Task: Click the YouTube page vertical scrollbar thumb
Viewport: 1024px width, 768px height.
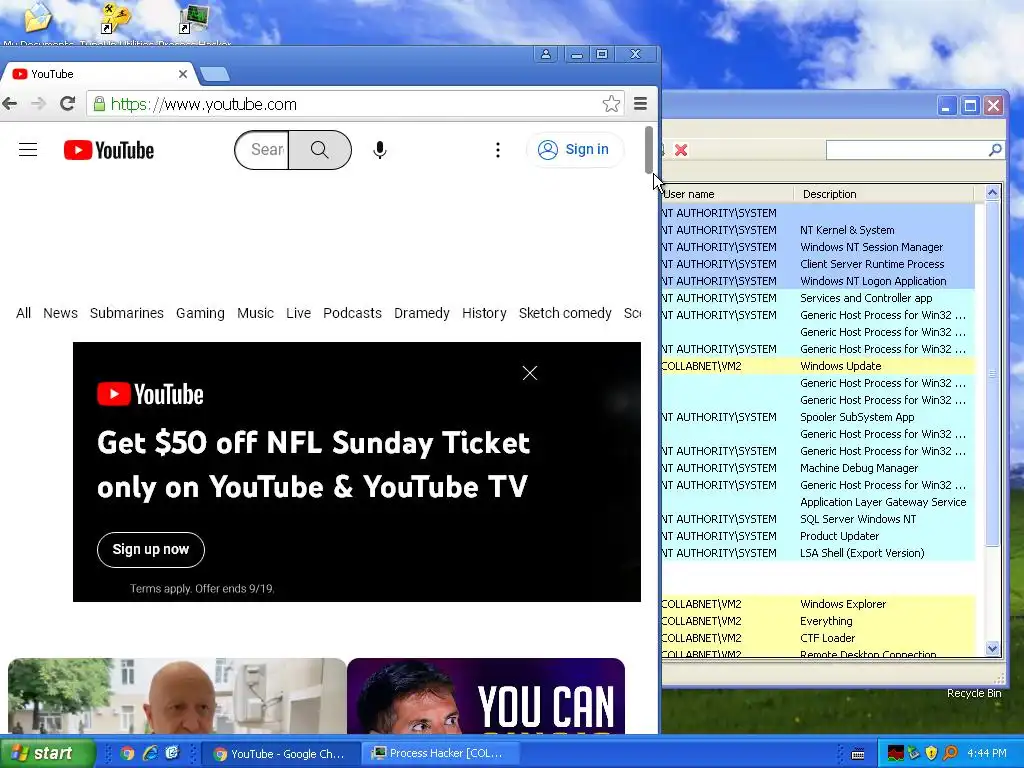Action: tap(649, 150)
